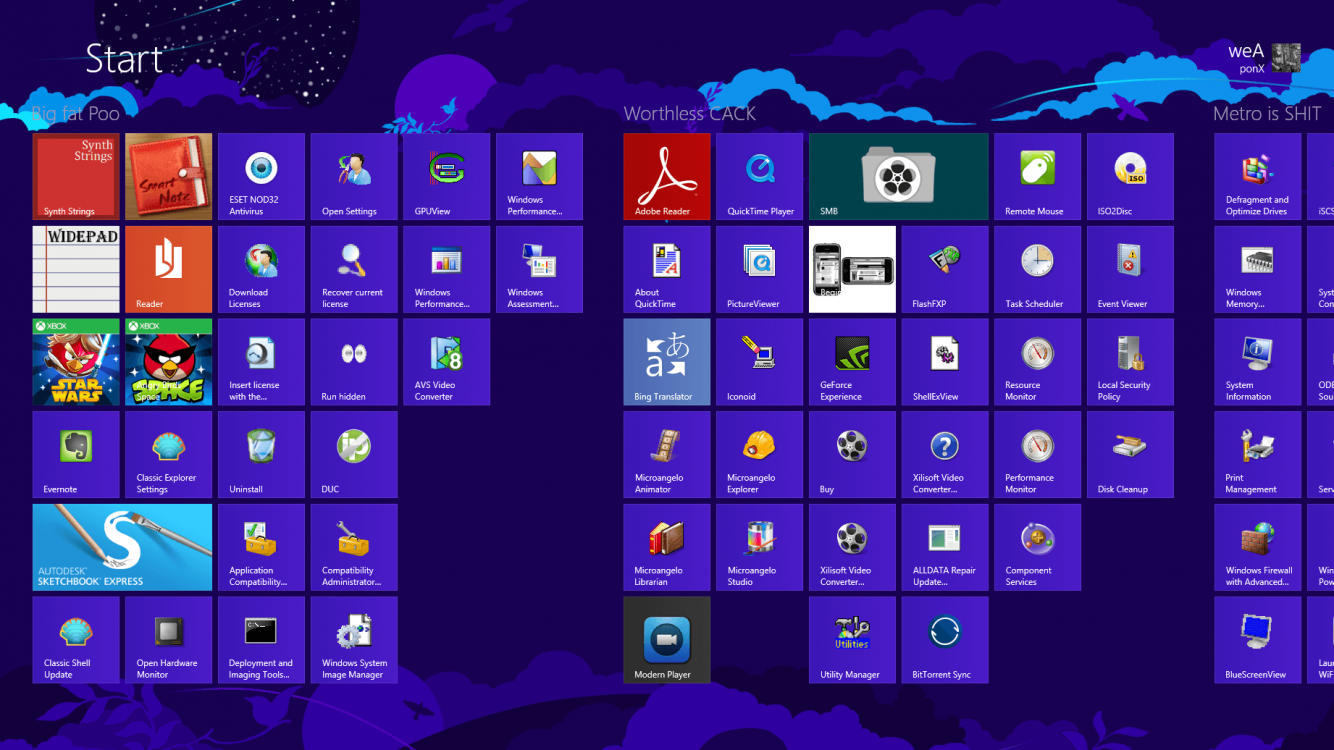
Task: Open ESET NOD32 Antivirus tile
Action: (261, 176)
